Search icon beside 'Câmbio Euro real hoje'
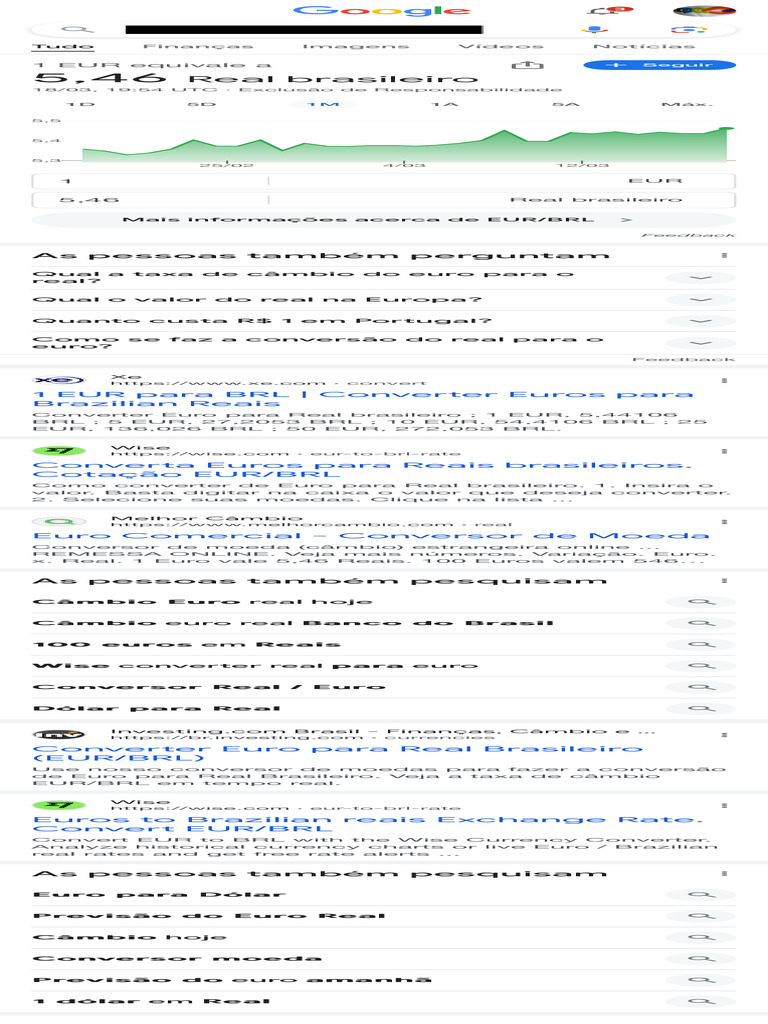 point(701,602)
